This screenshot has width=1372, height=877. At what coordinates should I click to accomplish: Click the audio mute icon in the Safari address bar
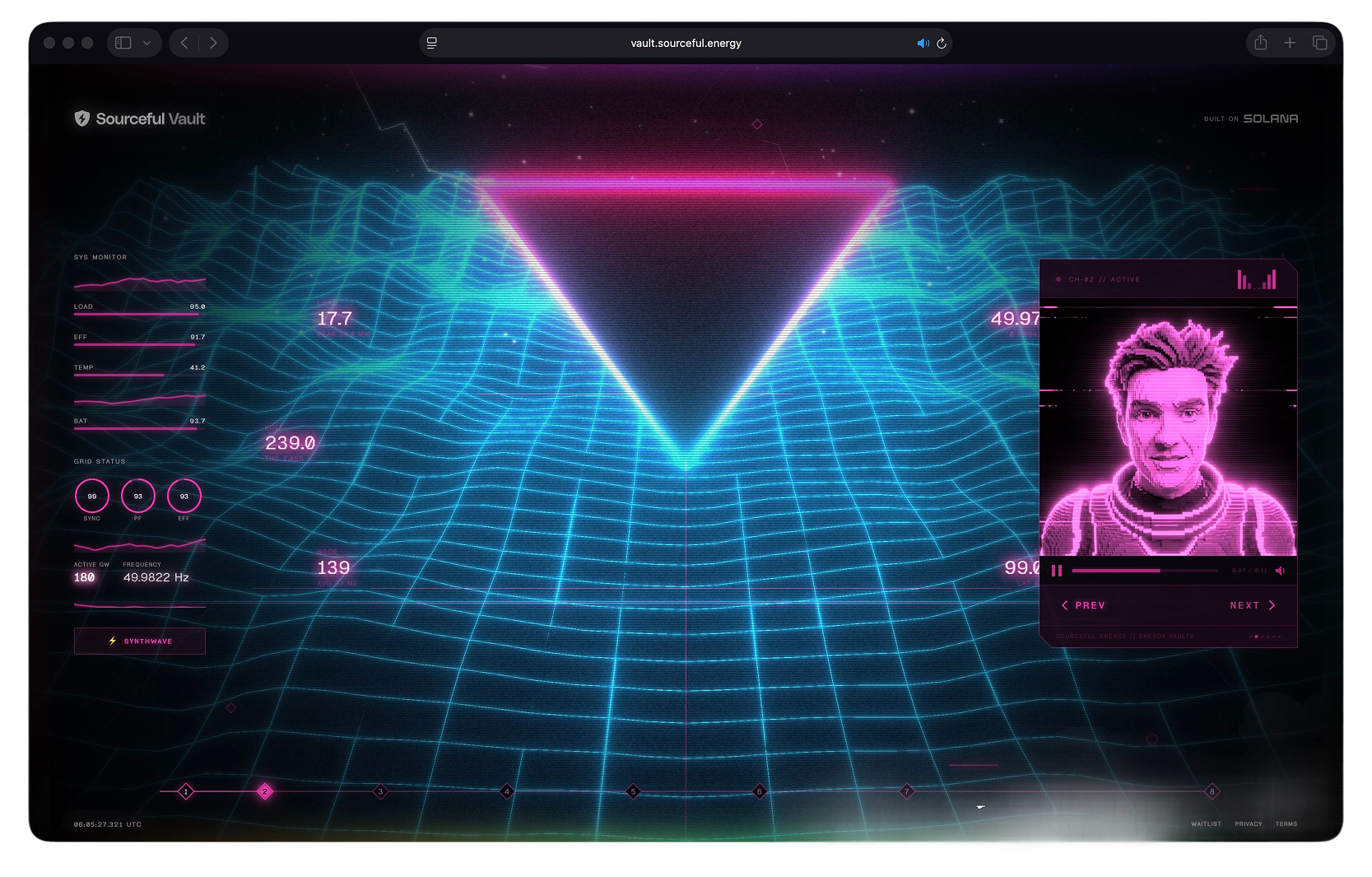tap(923, 43)
